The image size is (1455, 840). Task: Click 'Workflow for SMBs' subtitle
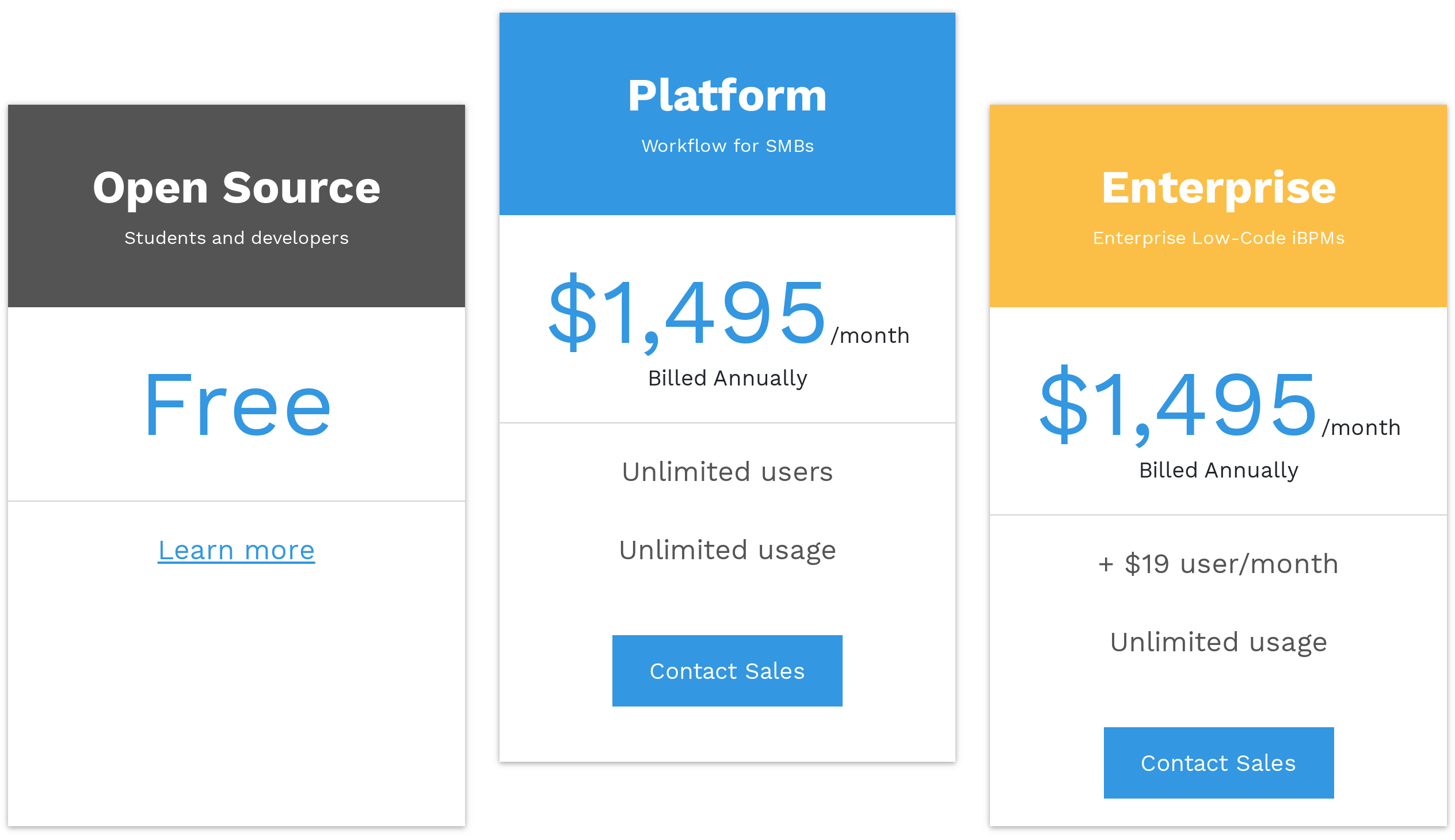pos(726,146)
